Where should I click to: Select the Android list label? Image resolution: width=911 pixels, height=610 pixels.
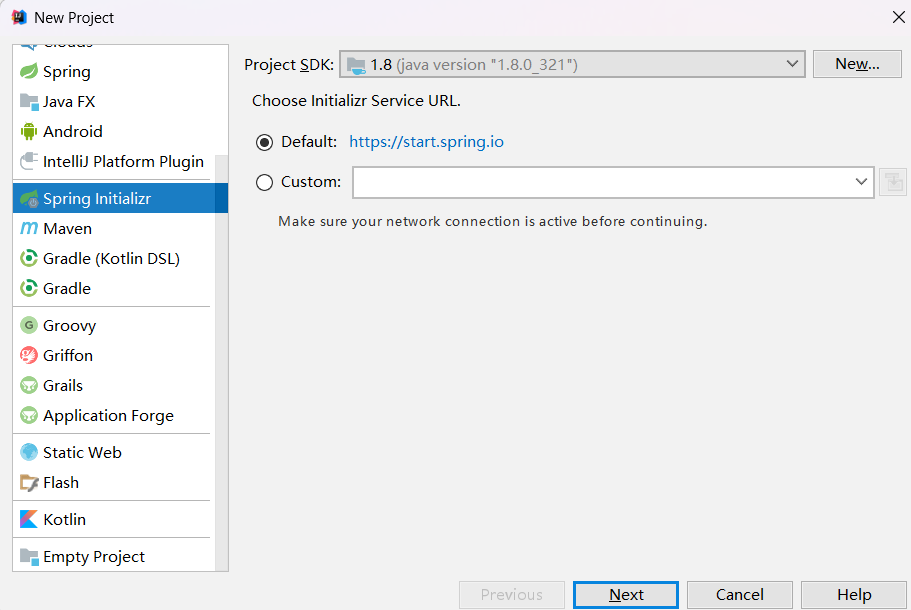coord(73,132)
